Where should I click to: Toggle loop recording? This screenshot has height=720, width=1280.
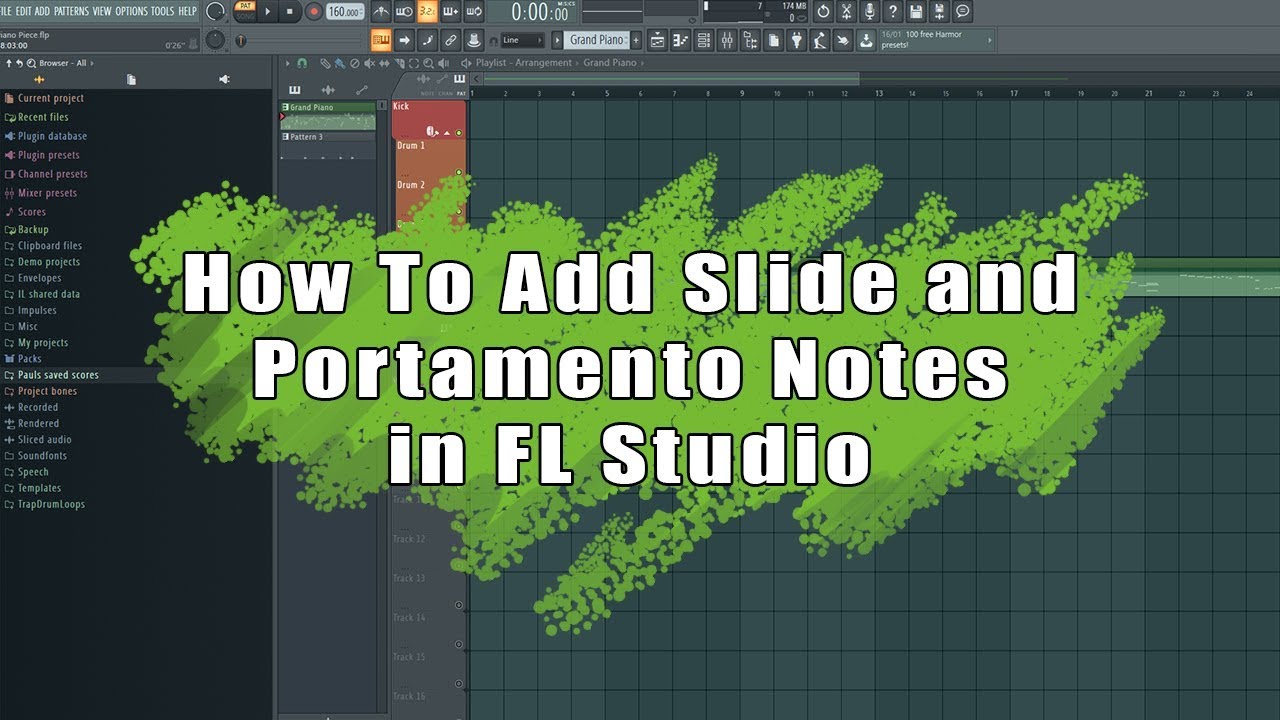pos(474,12)
